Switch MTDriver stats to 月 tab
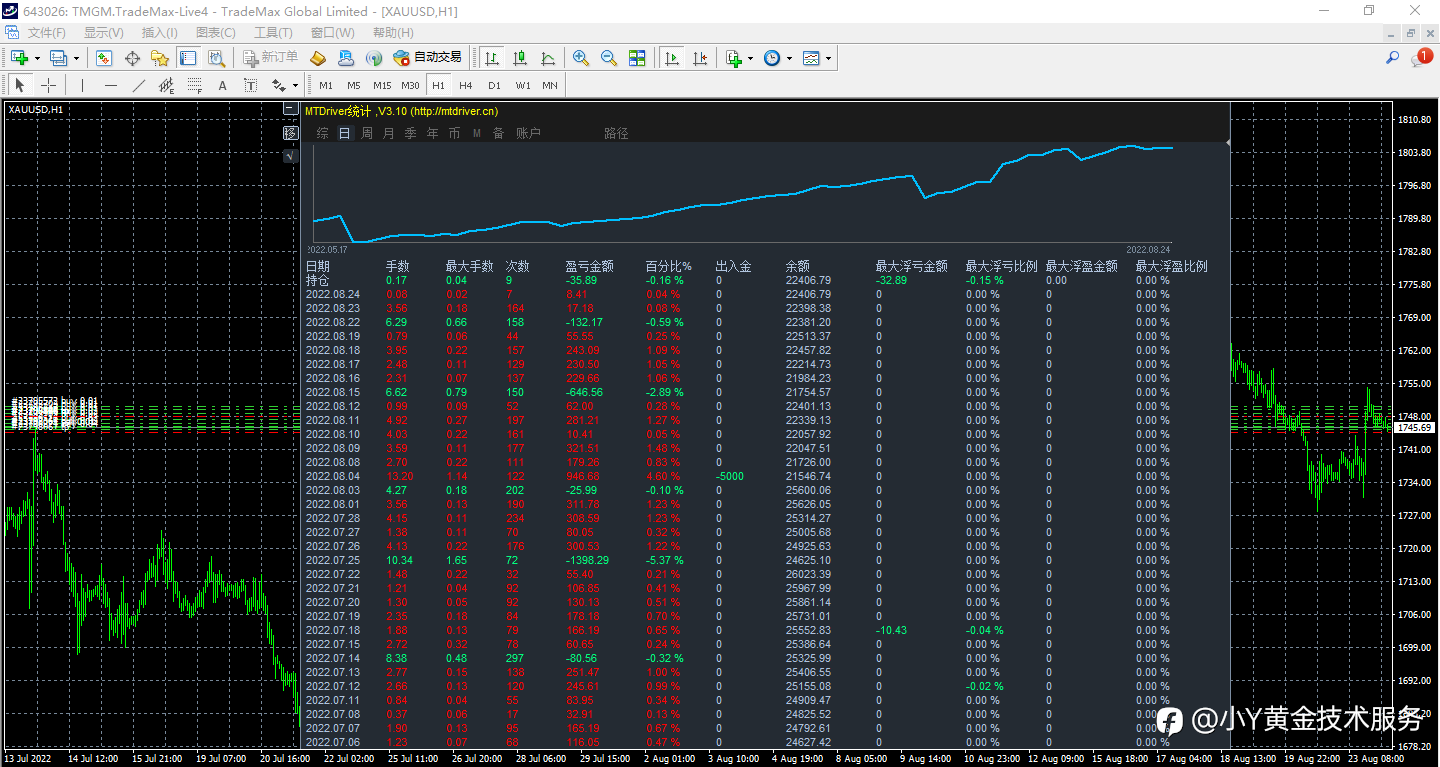 [x=389, y=133]
